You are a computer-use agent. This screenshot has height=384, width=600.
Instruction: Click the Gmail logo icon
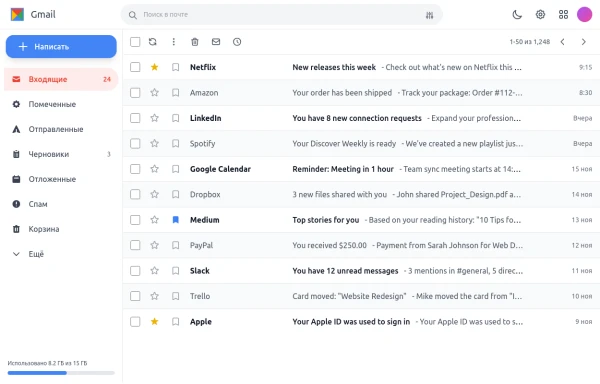click(17, 15)
